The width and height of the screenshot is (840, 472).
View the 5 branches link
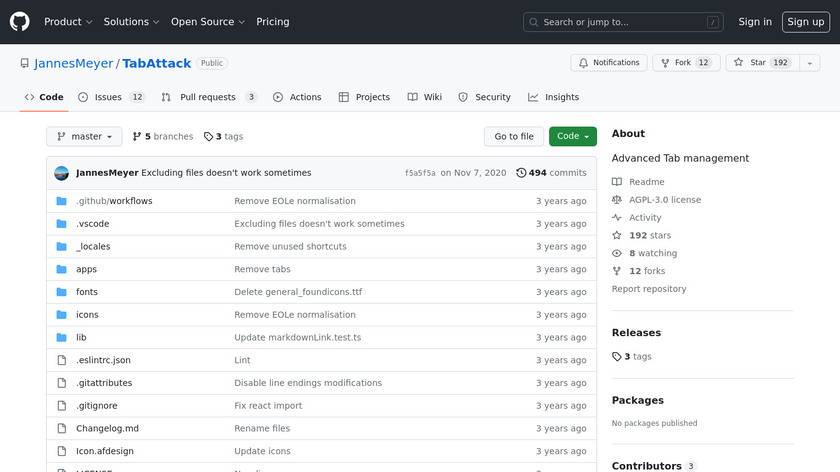click(163, 137)
